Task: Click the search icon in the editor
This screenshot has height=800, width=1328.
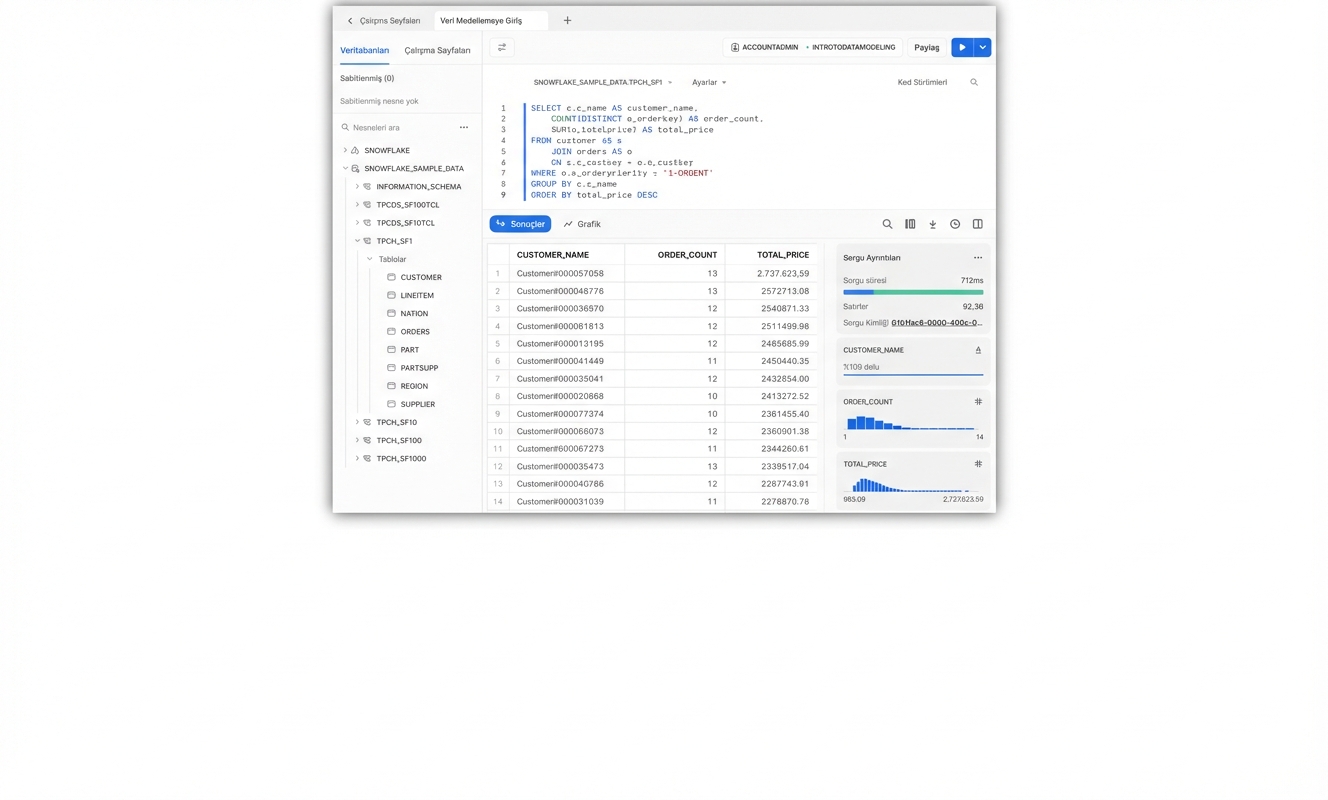Action: (973, 82)
